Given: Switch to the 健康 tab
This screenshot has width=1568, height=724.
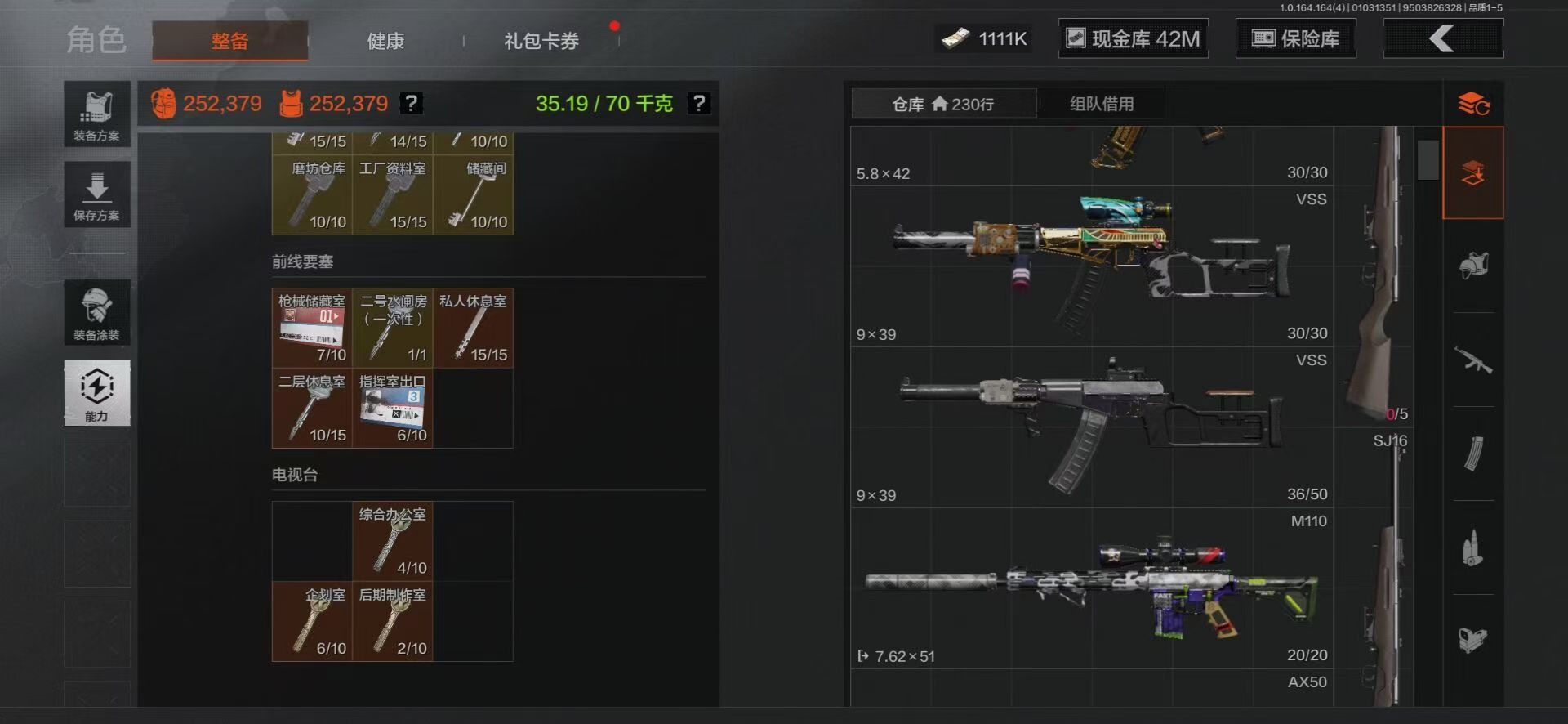Looking at the screenshot, I should click(385, 41).
